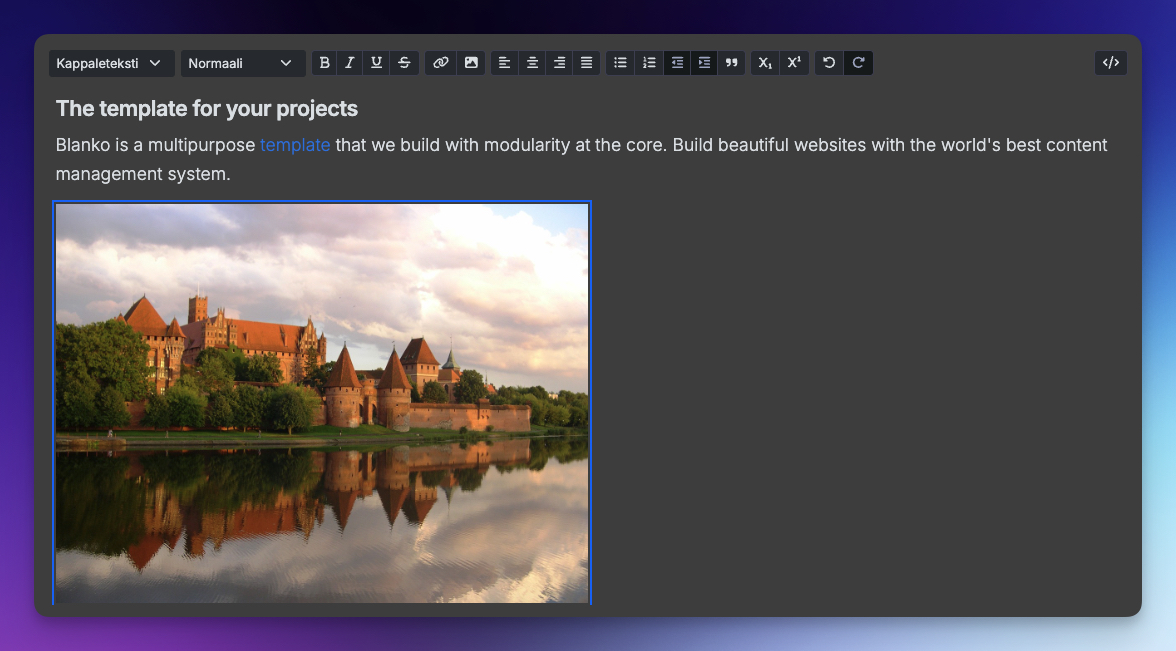Create a numbered list
This screenshot has width=1176, height=651.
(x=649, y=63)
